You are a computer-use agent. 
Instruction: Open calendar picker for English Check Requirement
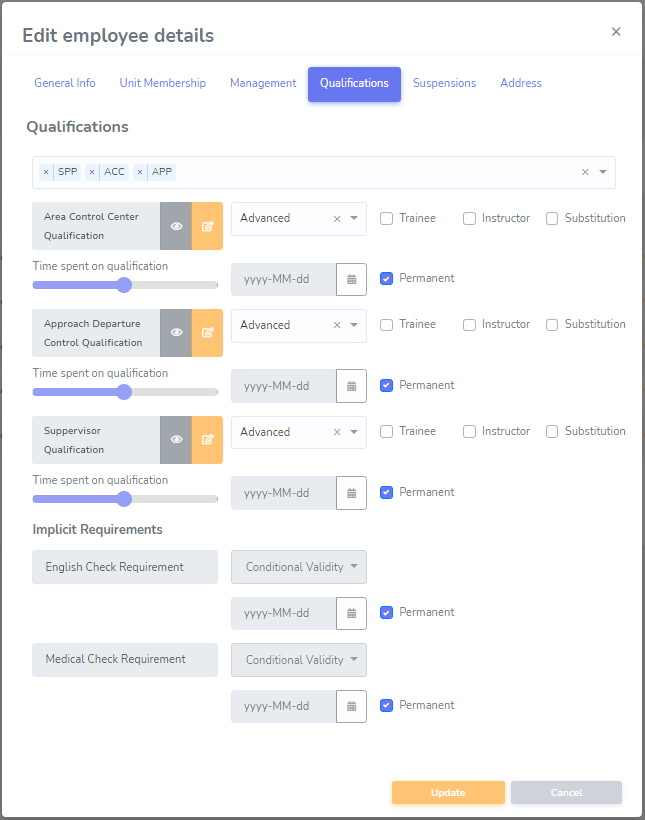(x=352, y=613)
